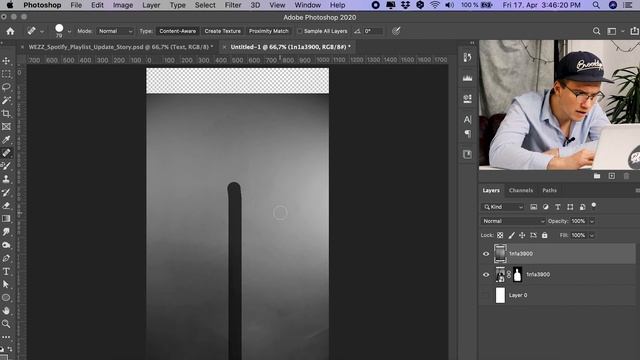
Task: Hide the masked 1n1a3900 layer
Action: (x=486, y=275)
